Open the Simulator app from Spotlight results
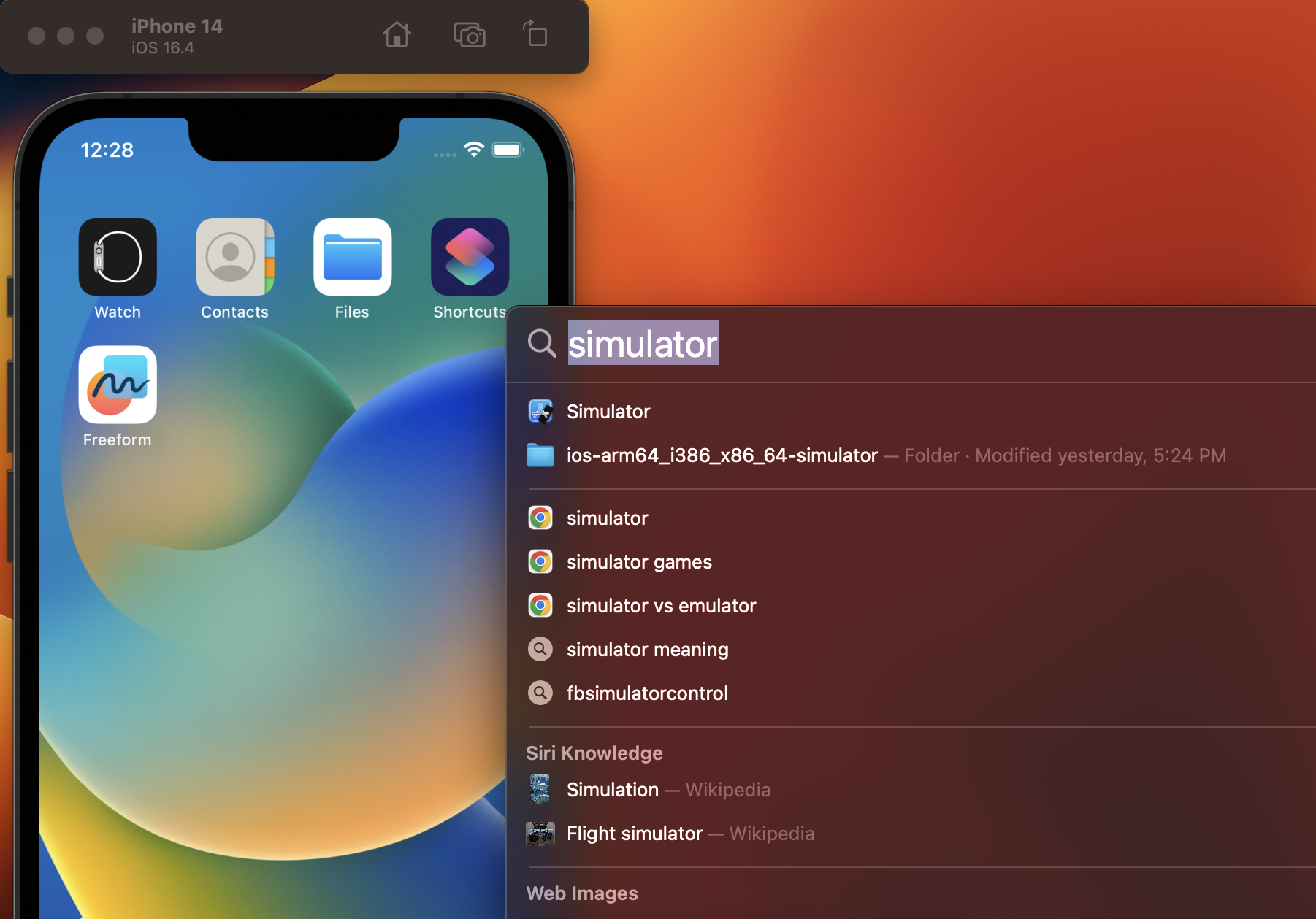1316x919 pixels. tap(608, 411)
